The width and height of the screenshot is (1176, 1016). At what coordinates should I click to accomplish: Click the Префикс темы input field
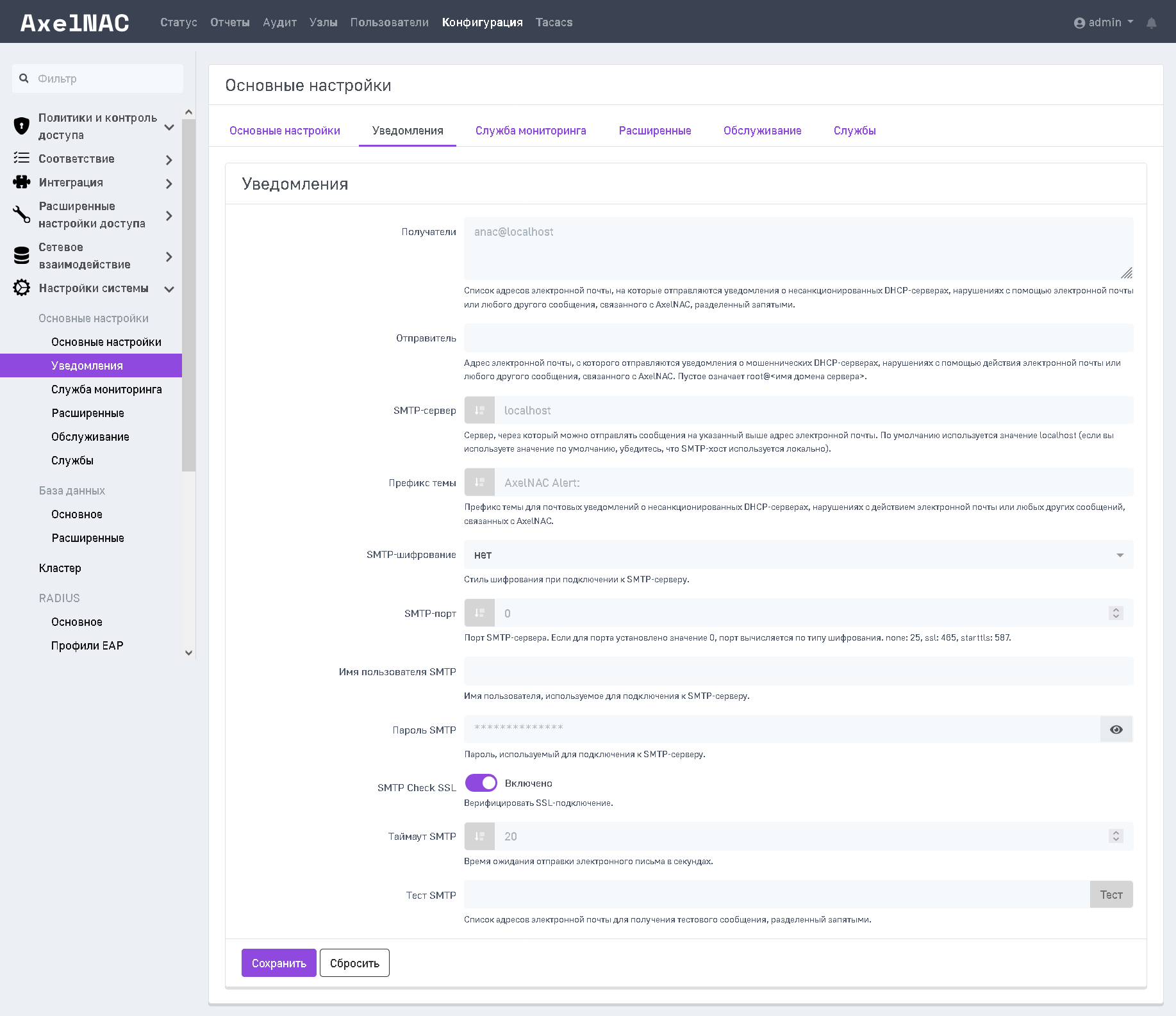tap(814, 482)
